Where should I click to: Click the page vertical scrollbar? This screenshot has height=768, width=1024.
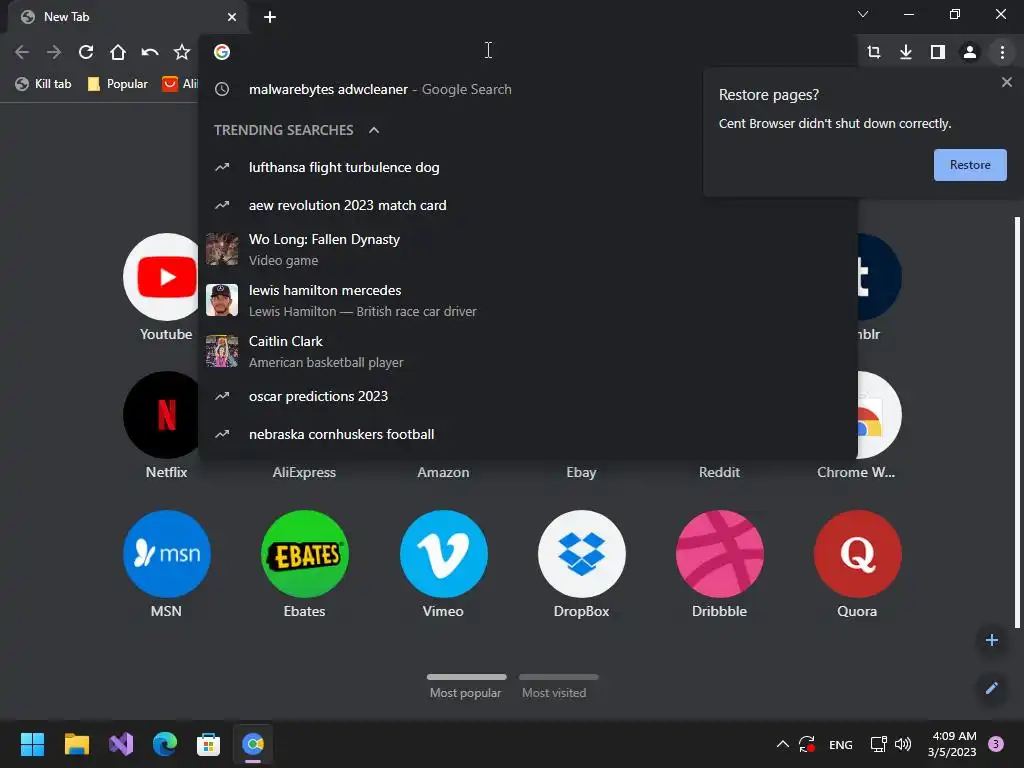coord(1017,423)
